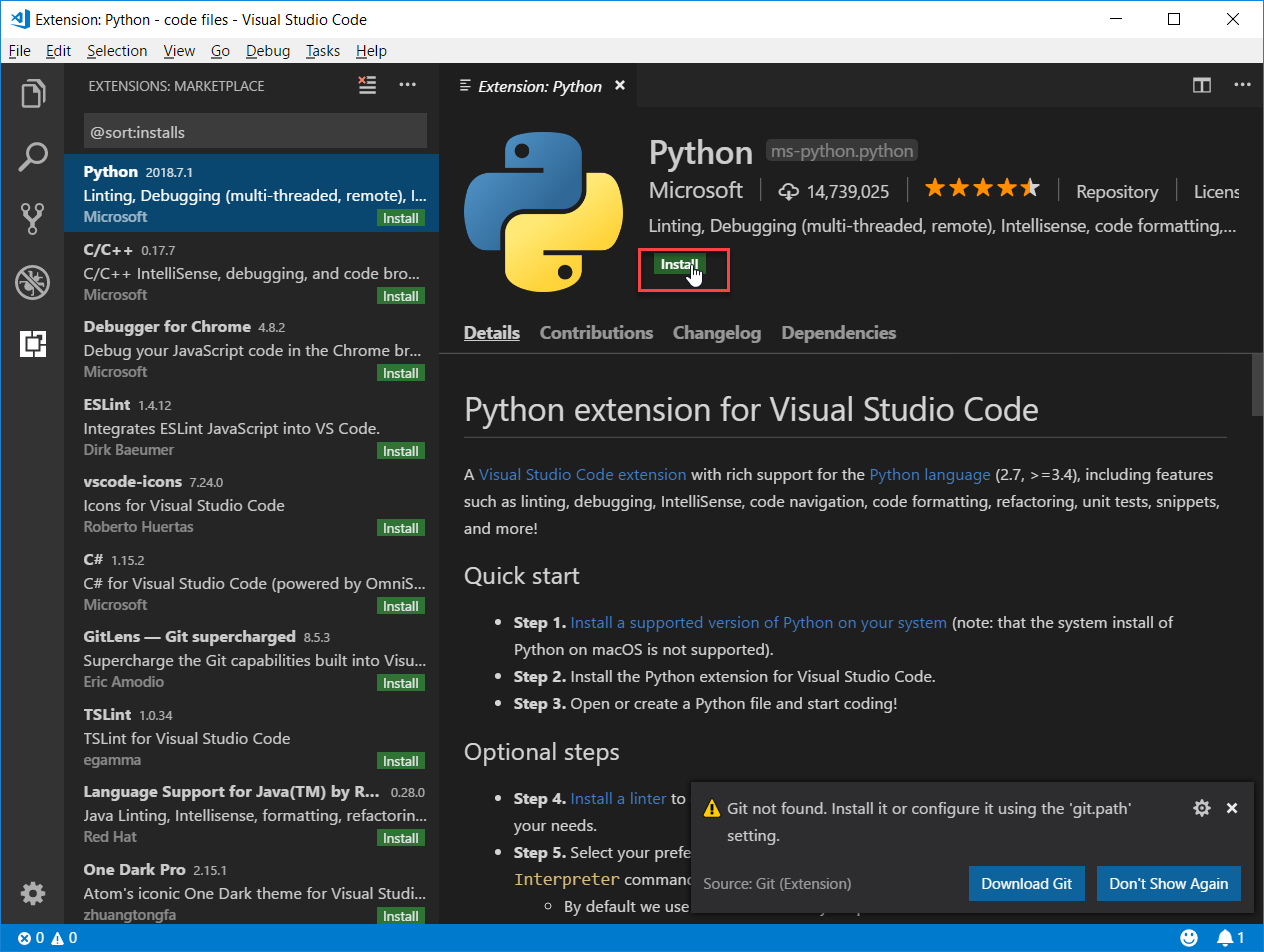Open the Source Control view icon
The width and height of the screenshot is (1264, 952).
pyautogui.click(x=33, y=218)
